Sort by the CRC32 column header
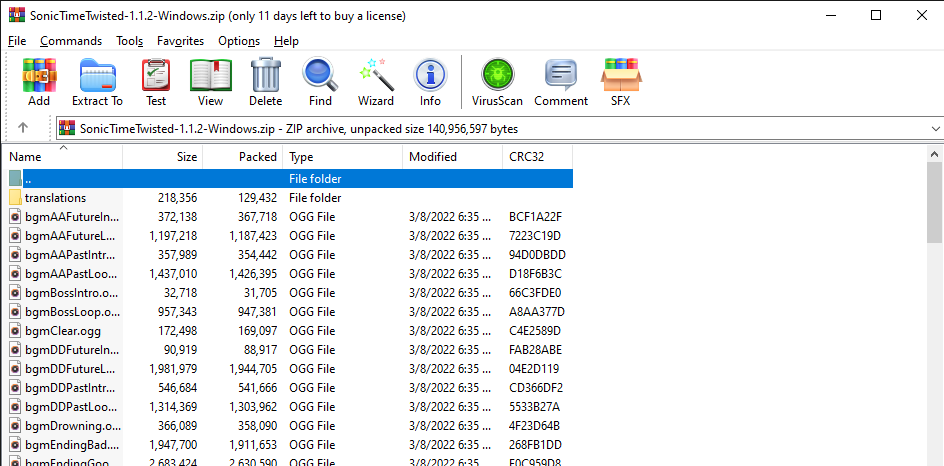The height and width of the screenshot is (466, 944). (537, 157)
